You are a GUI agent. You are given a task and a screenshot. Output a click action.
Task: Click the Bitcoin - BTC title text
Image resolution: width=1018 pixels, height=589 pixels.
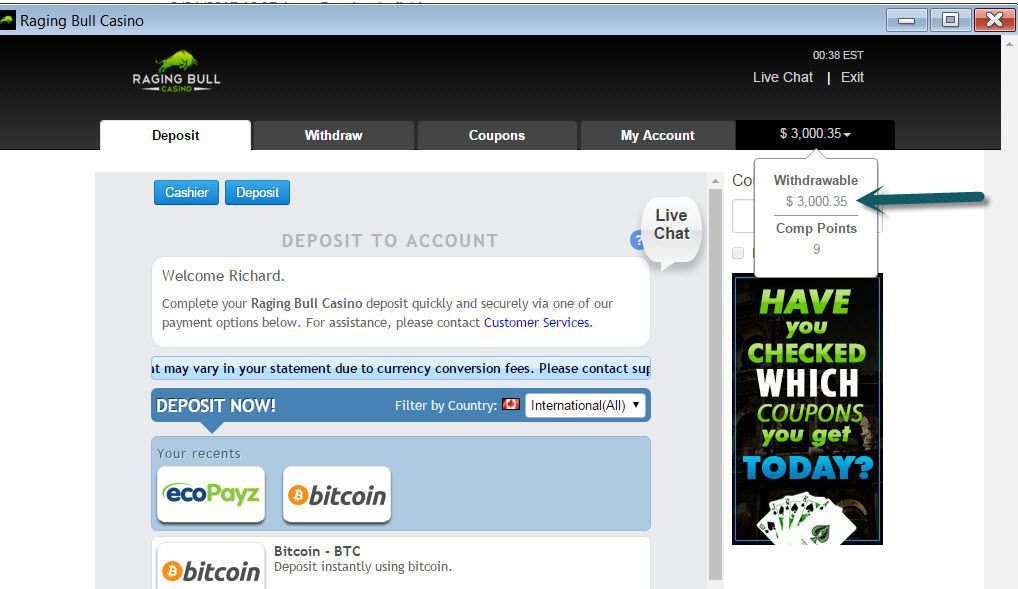pyautogui.click(x=317, y=551)
